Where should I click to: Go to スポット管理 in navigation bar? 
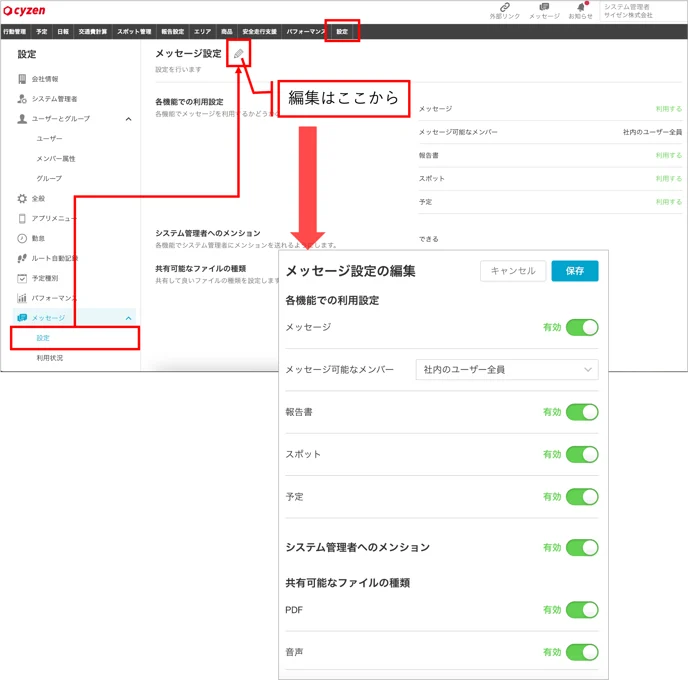(x=134, y=31)
